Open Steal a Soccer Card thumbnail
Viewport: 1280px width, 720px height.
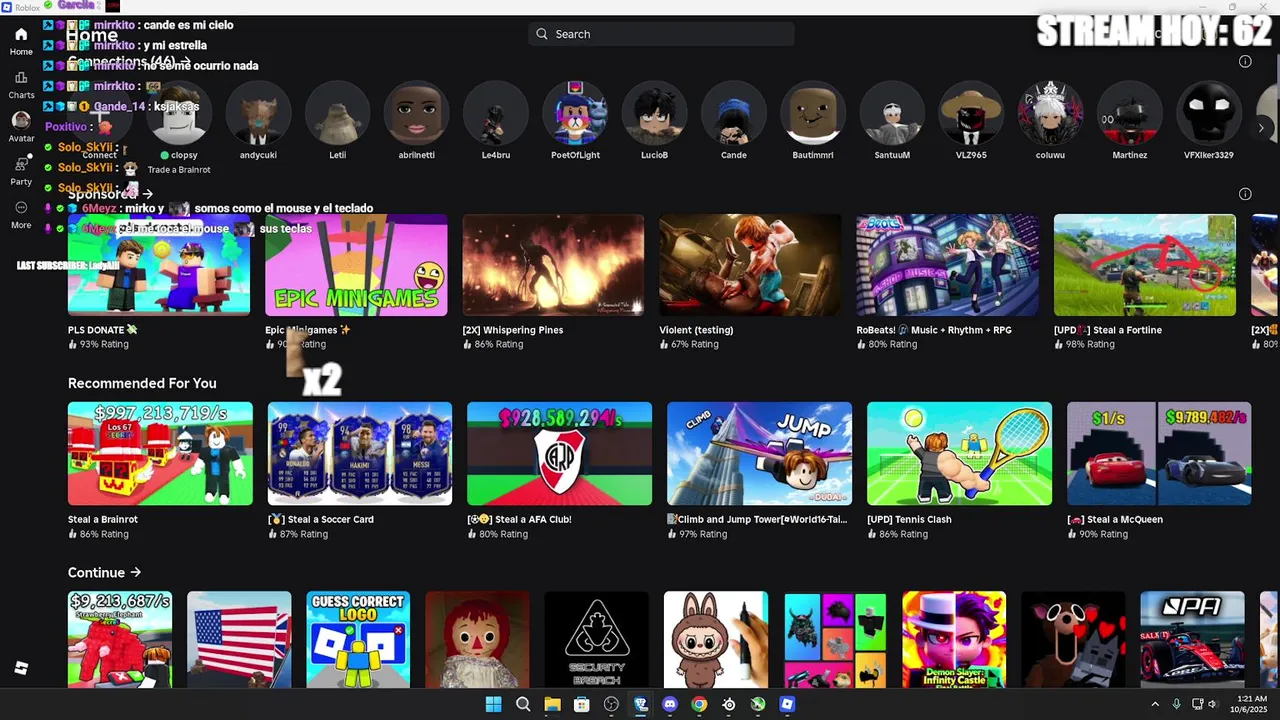pos(360,454)
